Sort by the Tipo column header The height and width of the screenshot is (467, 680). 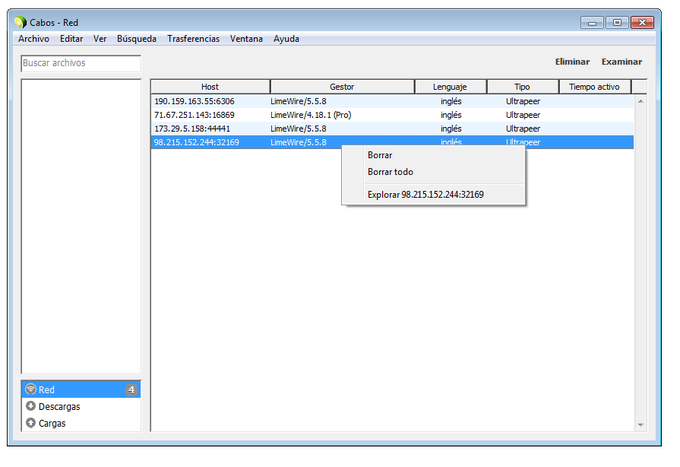pyautogui.click(x=523, y=87)
